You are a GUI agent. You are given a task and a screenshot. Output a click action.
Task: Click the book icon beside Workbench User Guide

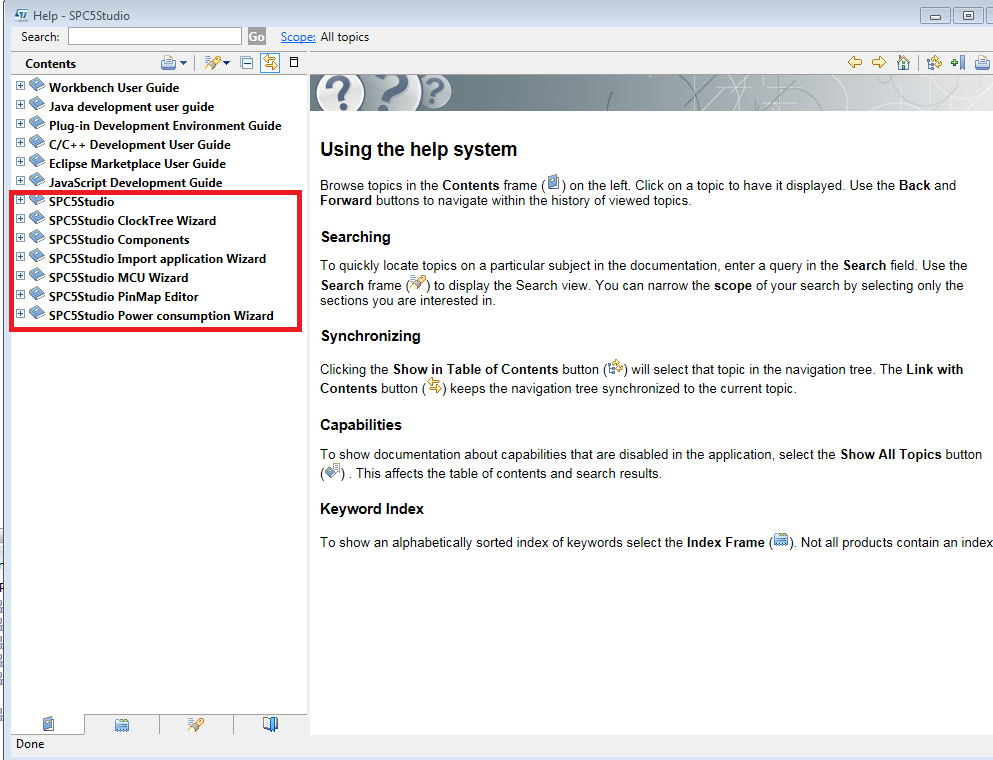[x=37, y=85]
